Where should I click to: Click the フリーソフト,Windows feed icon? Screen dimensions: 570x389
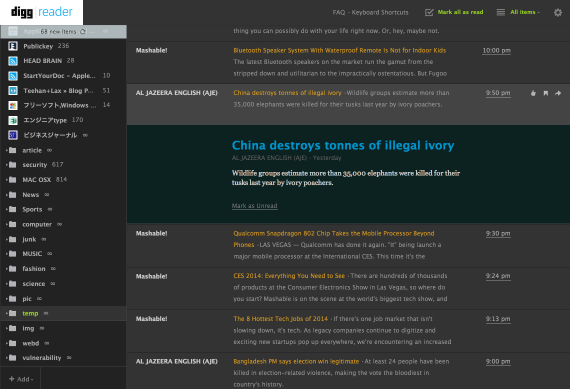tap(13, 105)
